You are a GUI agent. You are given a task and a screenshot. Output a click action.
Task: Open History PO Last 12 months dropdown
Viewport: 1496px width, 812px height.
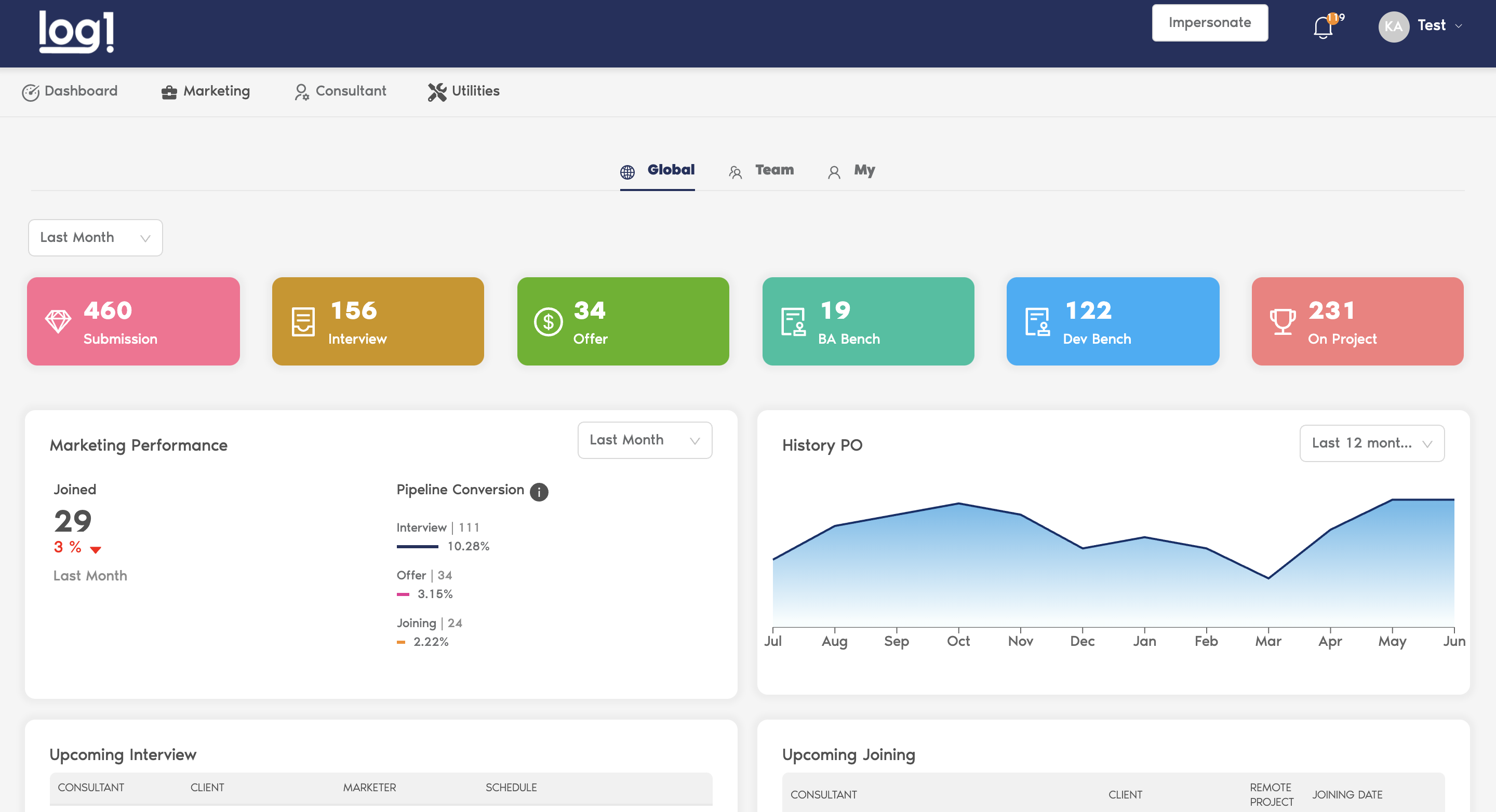pyautogui.click(x=1371, y=443)
